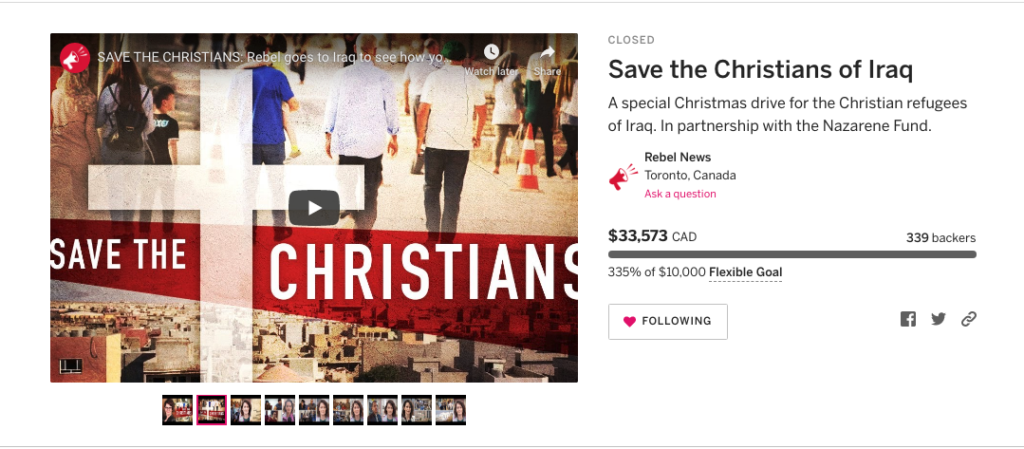Click the icon in video's bottom-left corner
Viewport: 1024px width, 449px height.
[71, 366]
